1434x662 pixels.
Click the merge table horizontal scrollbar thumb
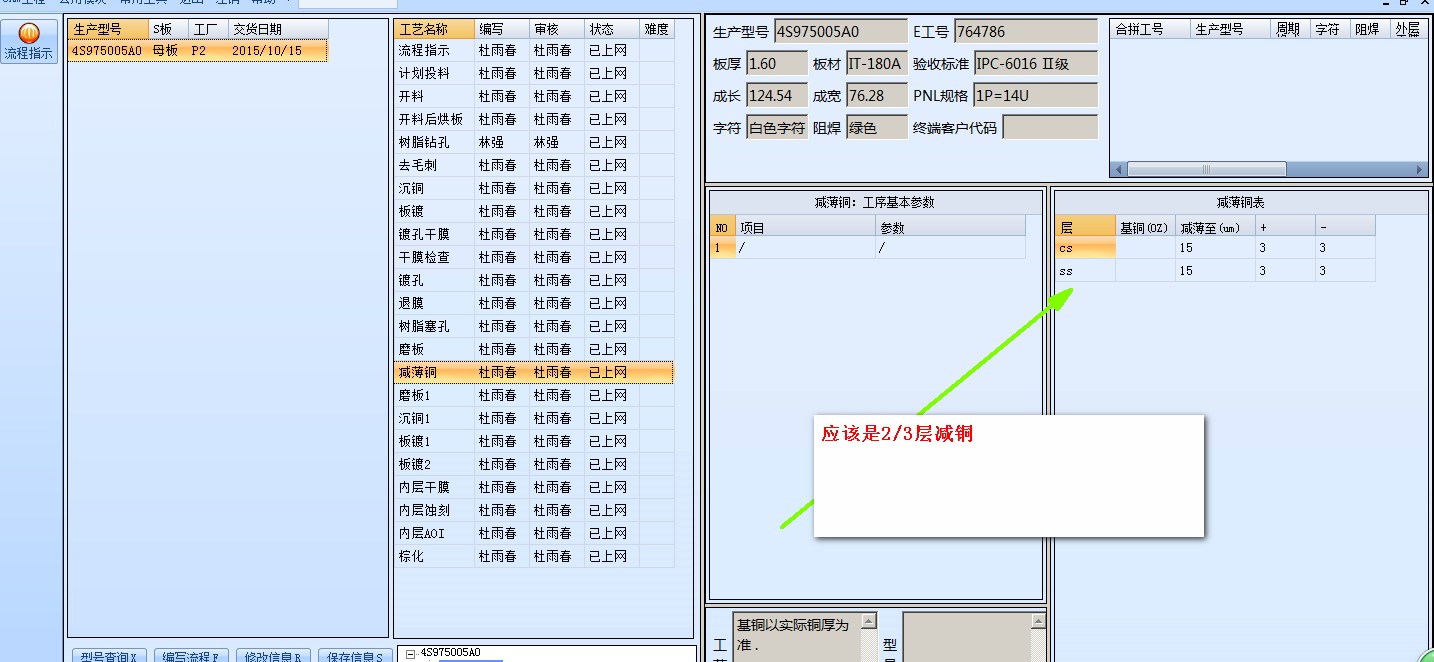1206,169
